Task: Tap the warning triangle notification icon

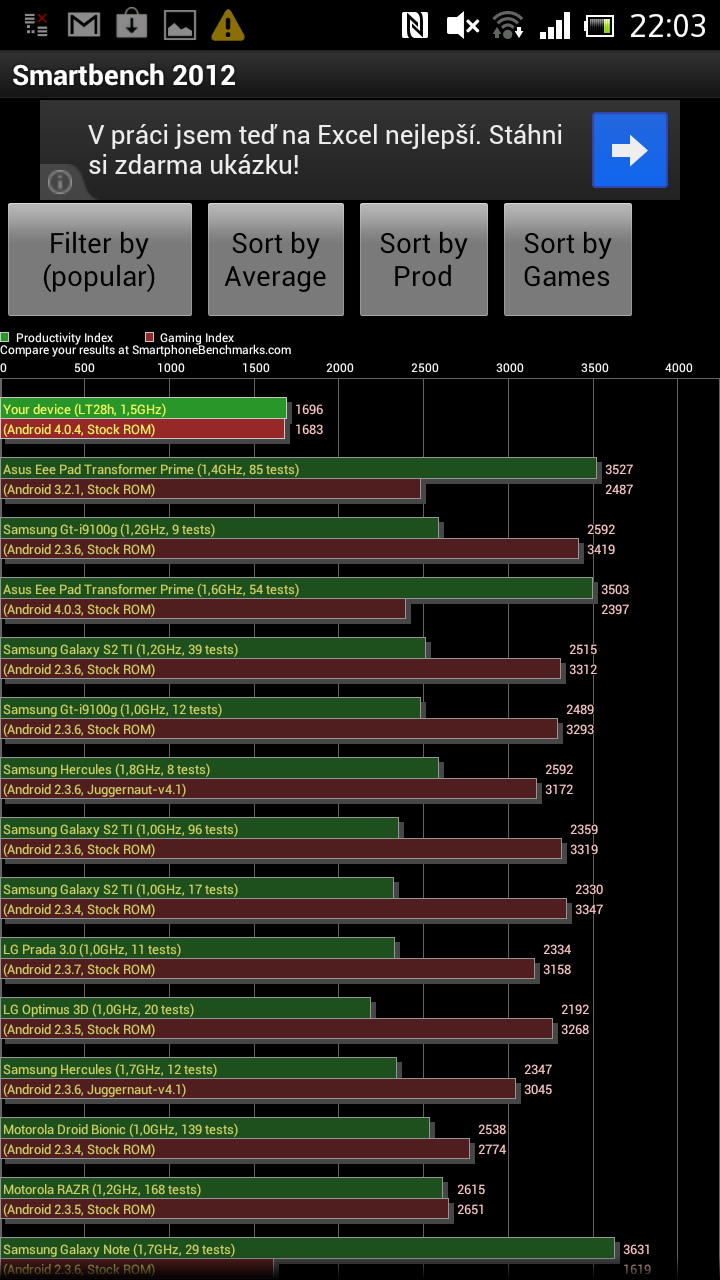Action: pyautogui.click(x=228, y=25)
